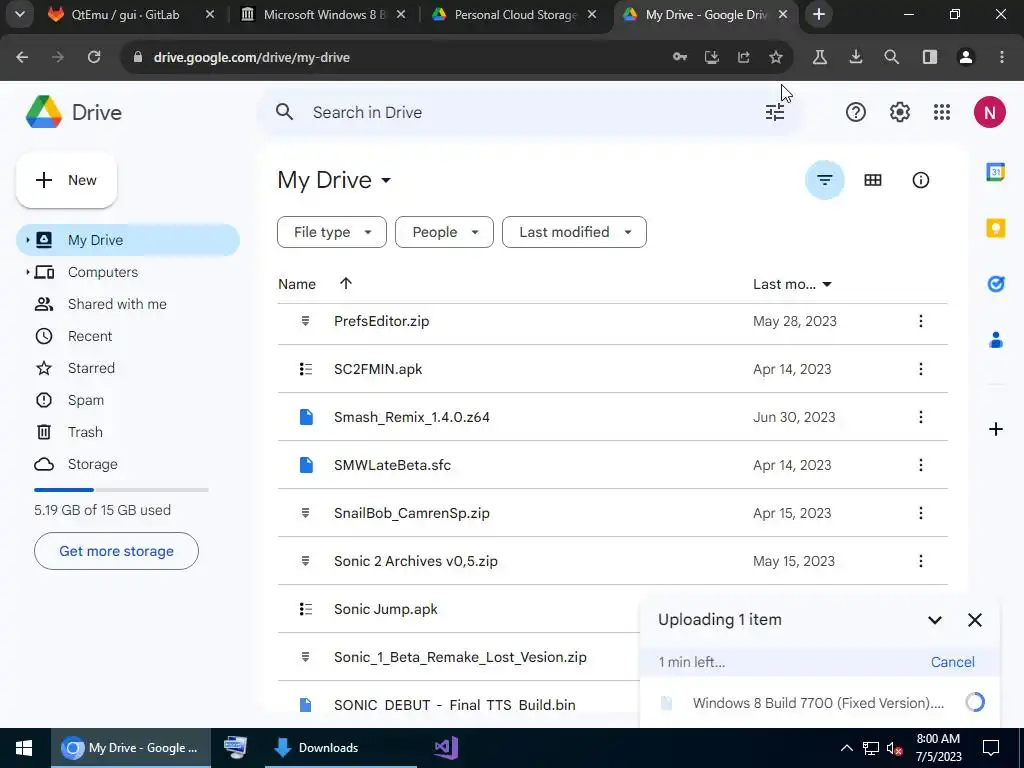Open more actions for SnailBob_CamrenSp.zip
The image size is (1024, 768).
pos(920,513)
